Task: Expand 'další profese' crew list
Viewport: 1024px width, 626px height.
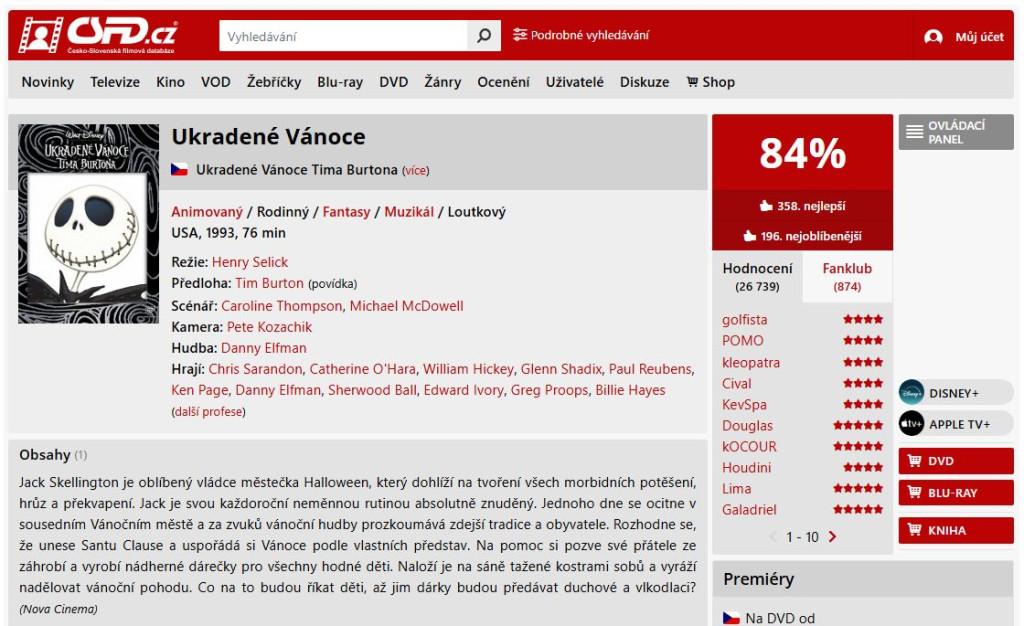Action: pyautogui.click(x=208, y=412)
